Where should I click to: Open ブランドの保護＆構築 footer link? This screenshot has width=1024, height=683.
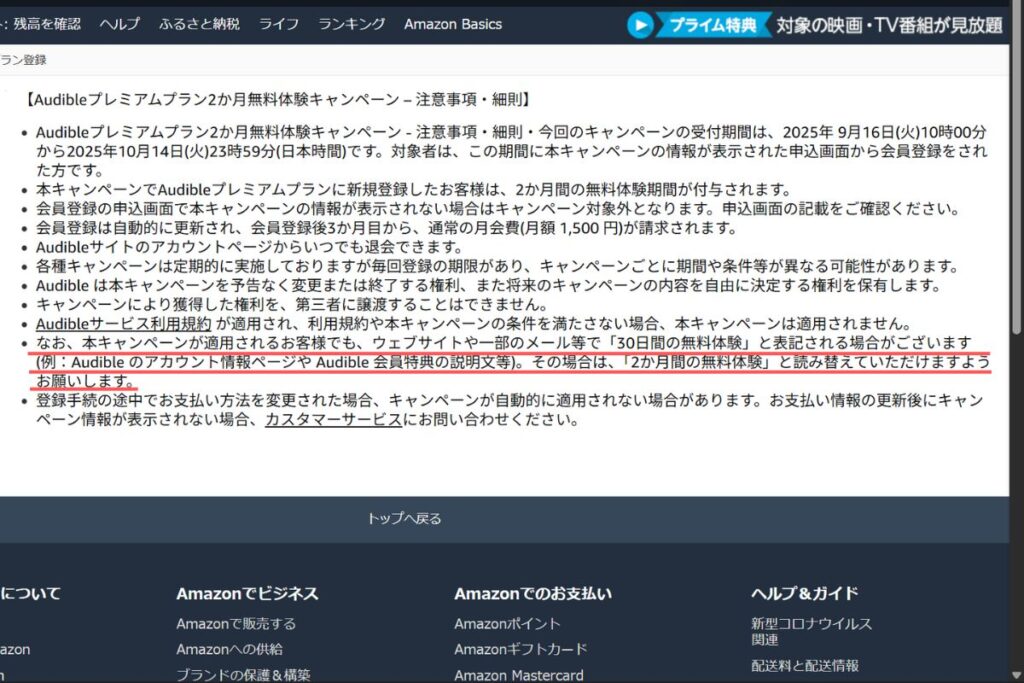click(x=244, y=675)
